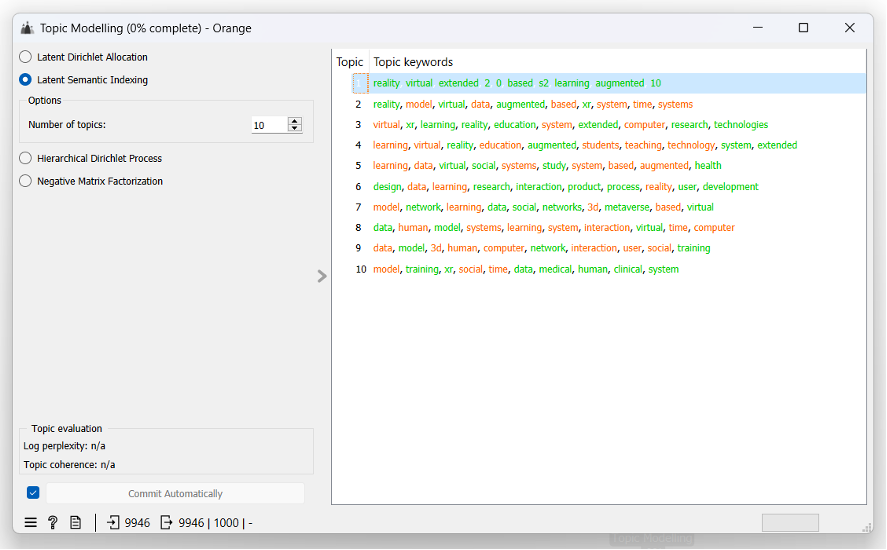Minimize the Topic Modelling window
This screenshot has width=887, height=550.
[757, 28]
